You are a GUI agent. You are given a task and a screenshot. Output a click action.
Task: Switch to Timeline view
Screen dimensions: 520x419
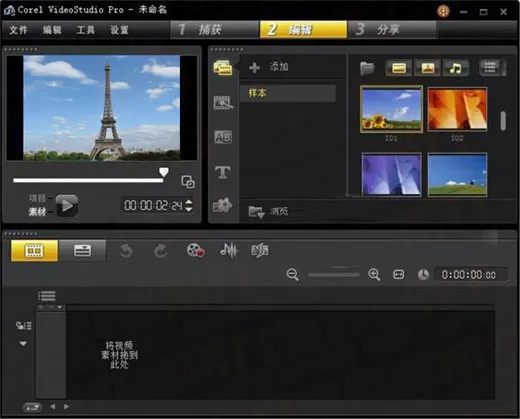click(x=82, y=251)
